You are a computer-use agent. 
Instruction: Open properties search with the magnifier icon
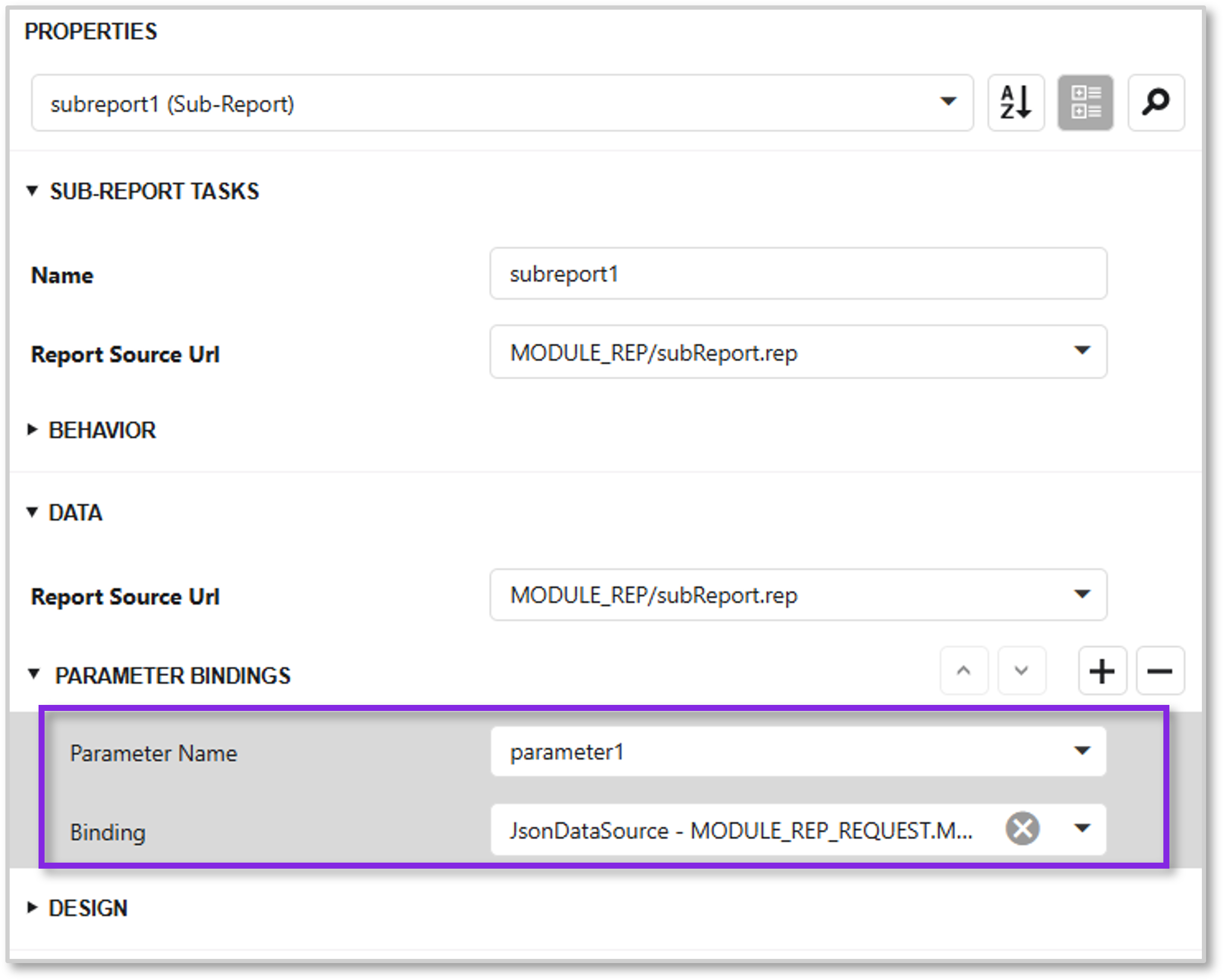coord(1156,103)
